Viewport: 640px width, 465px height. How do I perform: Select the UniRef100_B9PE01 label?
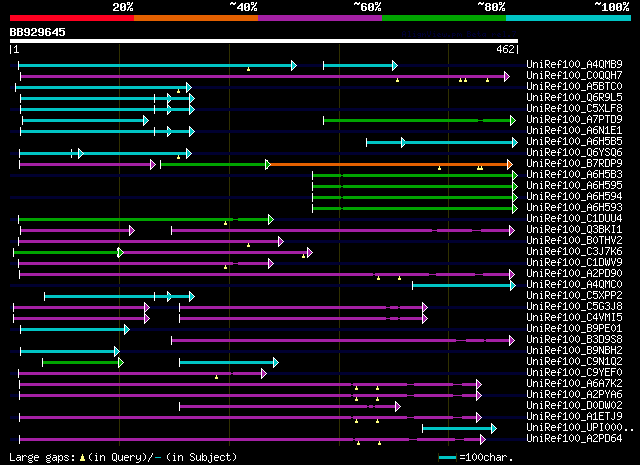[x=574, y=329]
